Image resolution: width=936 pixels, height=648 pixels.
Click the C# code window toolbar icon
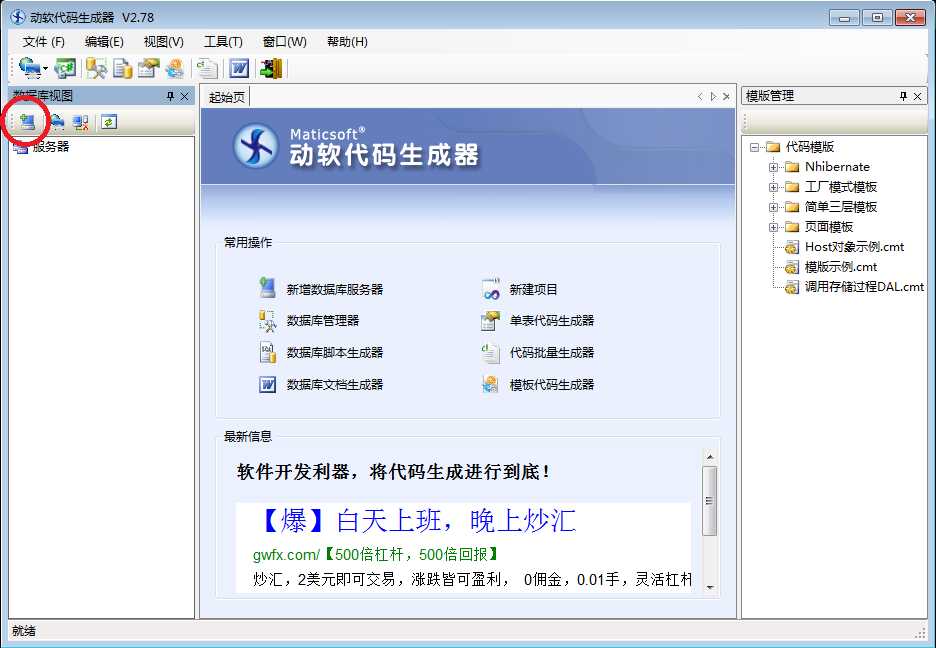(64, 69)
